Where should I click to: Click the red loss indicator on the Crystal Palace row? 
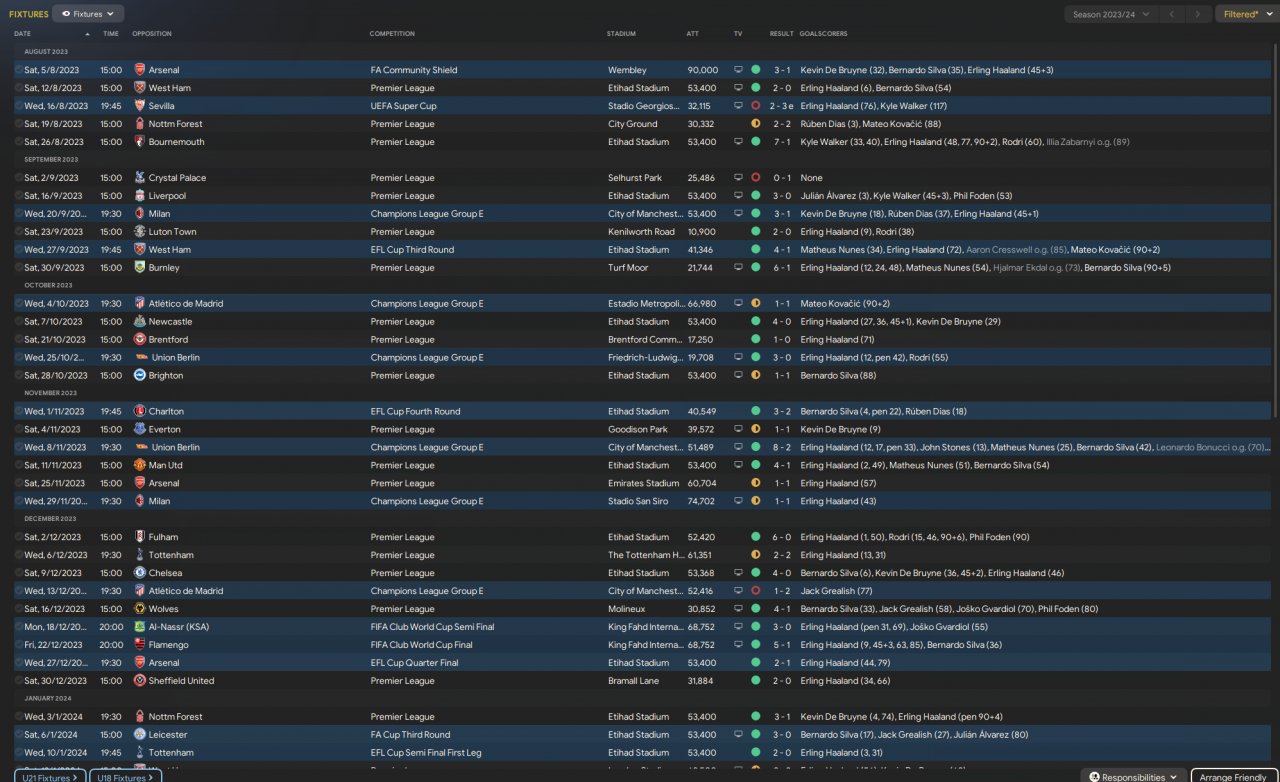click(x=755, y=178)
